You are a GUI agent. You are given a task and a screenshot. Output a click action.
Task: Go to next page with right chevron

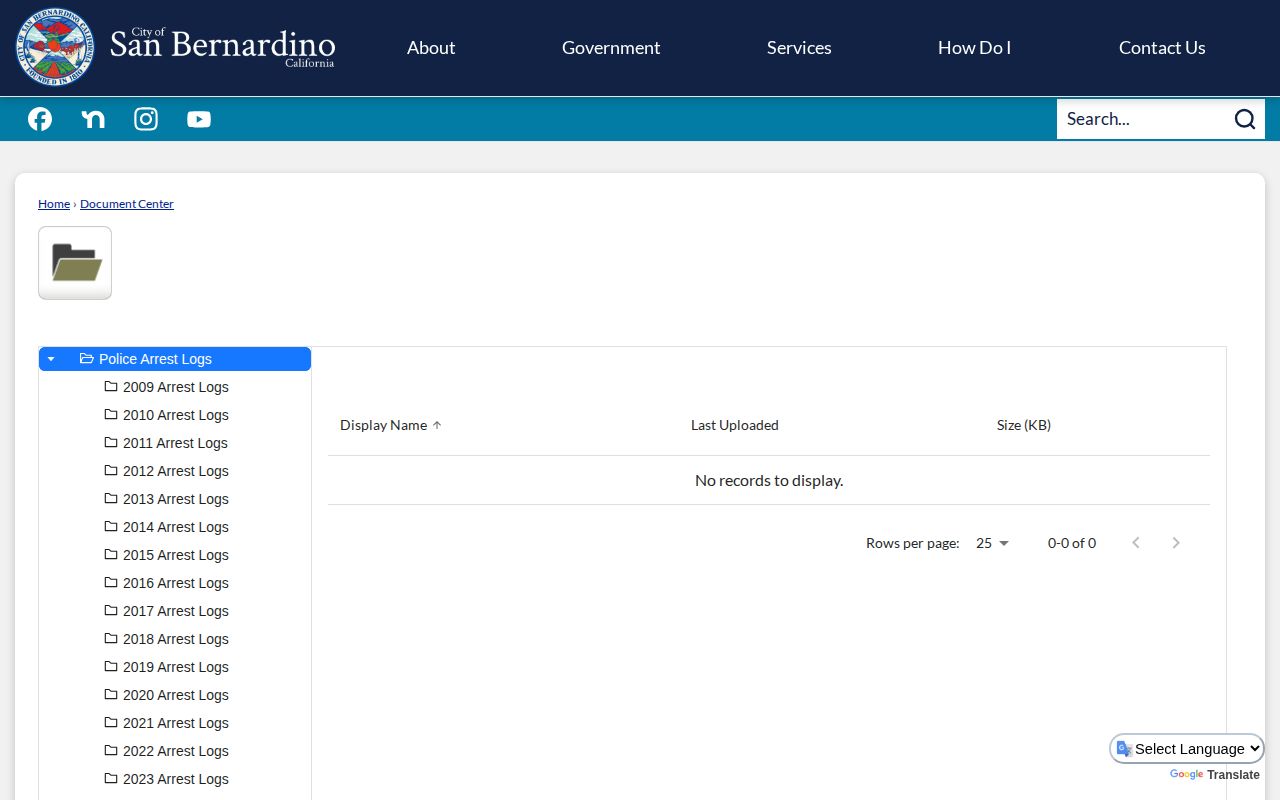coord(1176,543)
